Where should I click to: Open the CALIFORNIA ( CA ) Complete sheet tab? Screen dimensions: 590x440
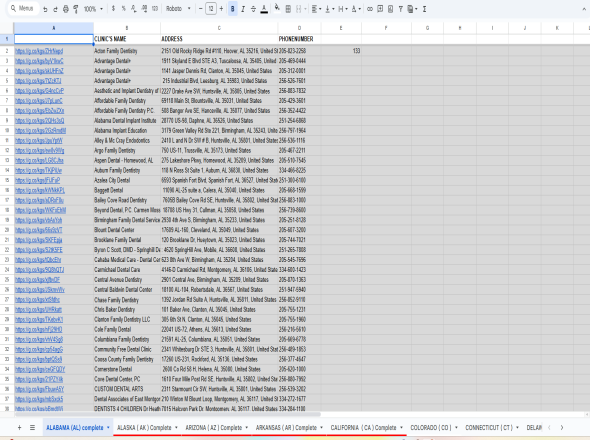click(363, 428)
